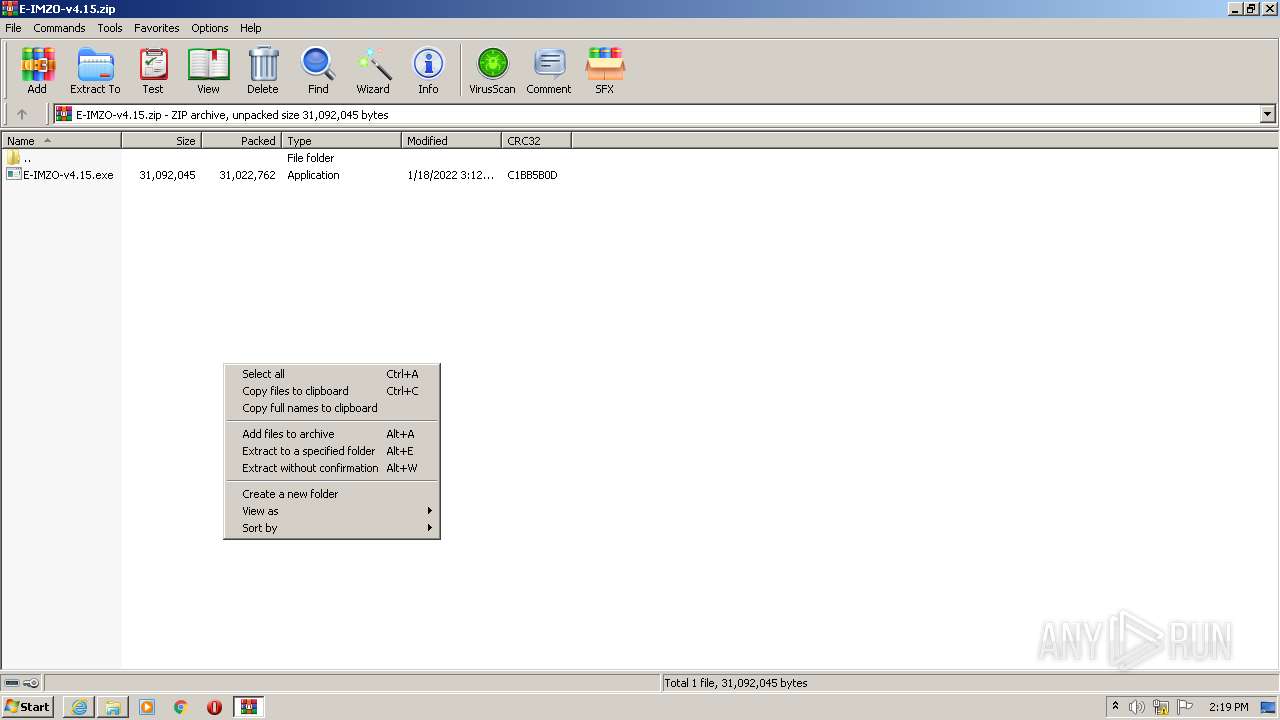Click the SFX conversion icon

[605, 71]
